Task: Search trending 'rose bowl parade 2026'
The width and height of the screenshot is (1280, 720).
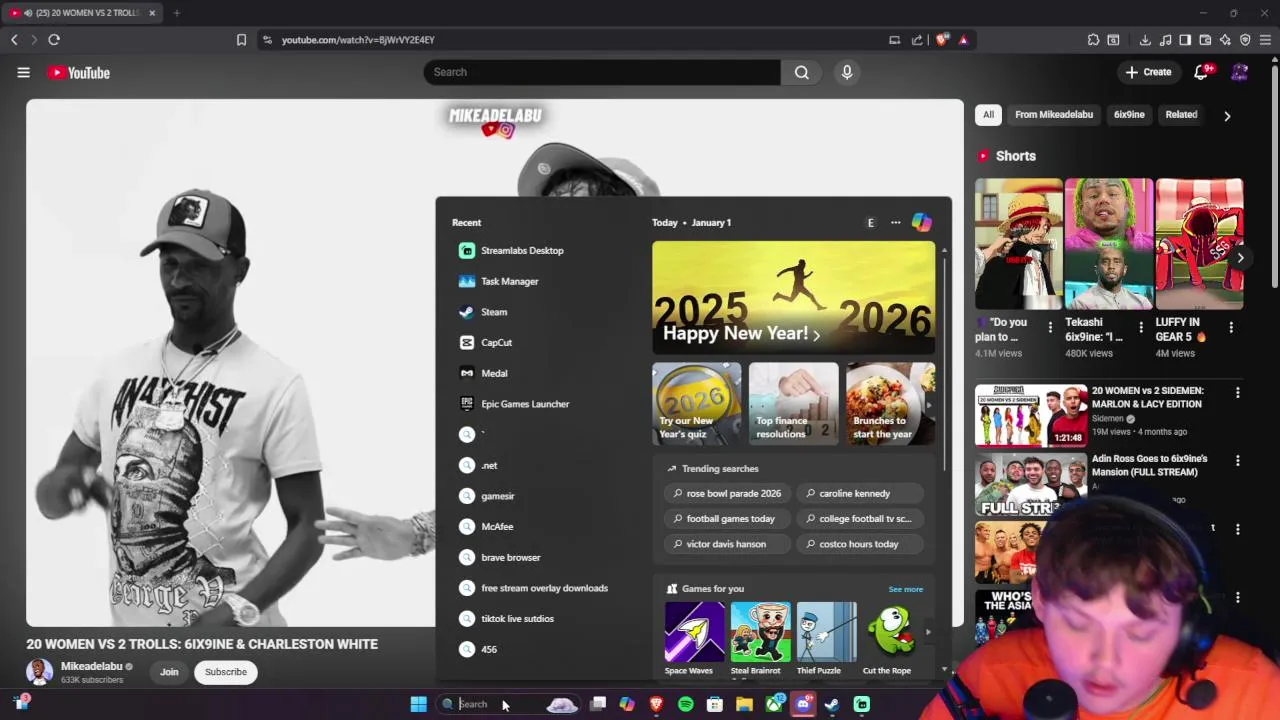Action: pyautogui.click(x=727, y=493)
